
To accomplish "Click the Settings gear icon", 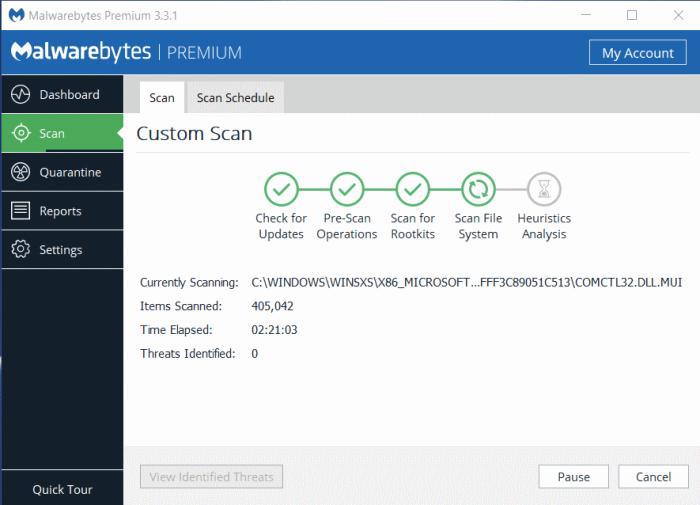I will (x=20, y=250).
